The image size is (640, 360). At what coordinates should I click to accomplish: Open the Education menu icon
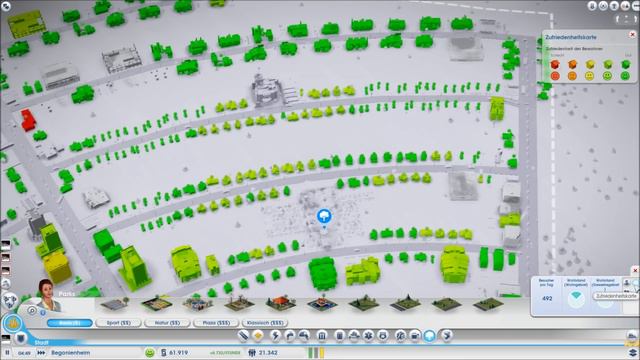(400, 336)
